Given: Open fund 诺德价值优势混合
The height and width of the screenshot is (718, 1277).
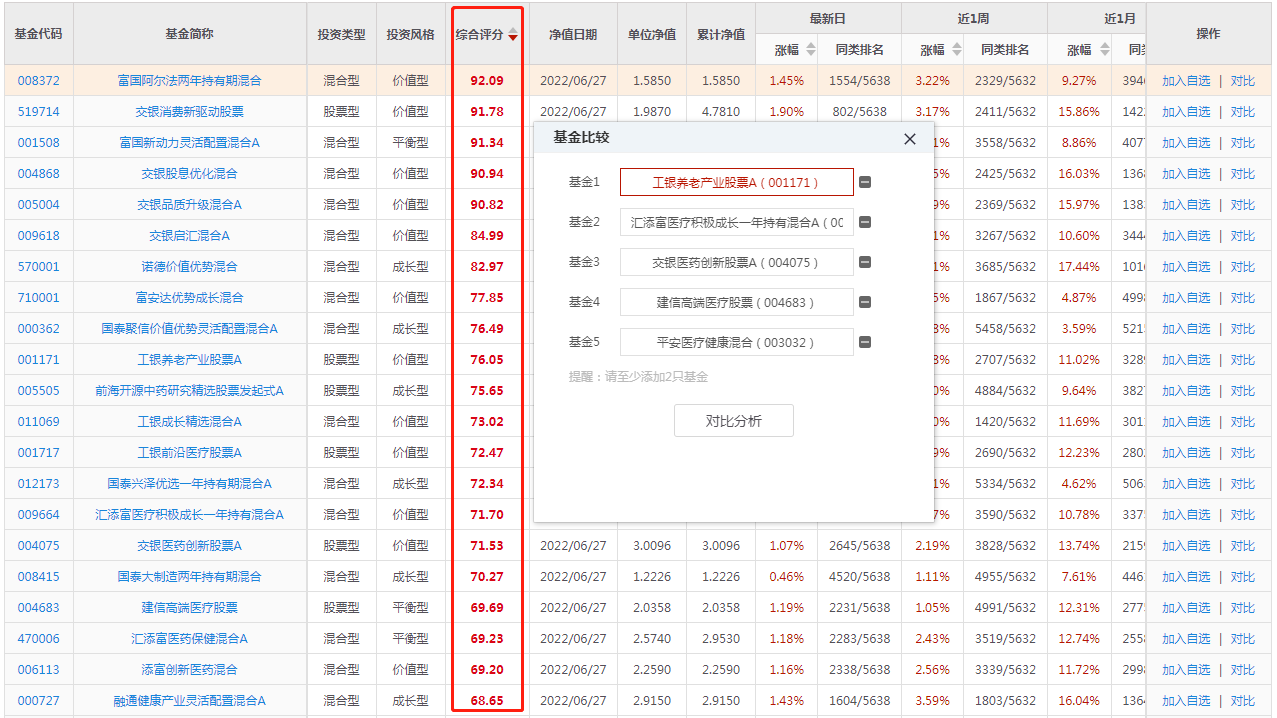Looking at the screenshot, I should 189,267.
